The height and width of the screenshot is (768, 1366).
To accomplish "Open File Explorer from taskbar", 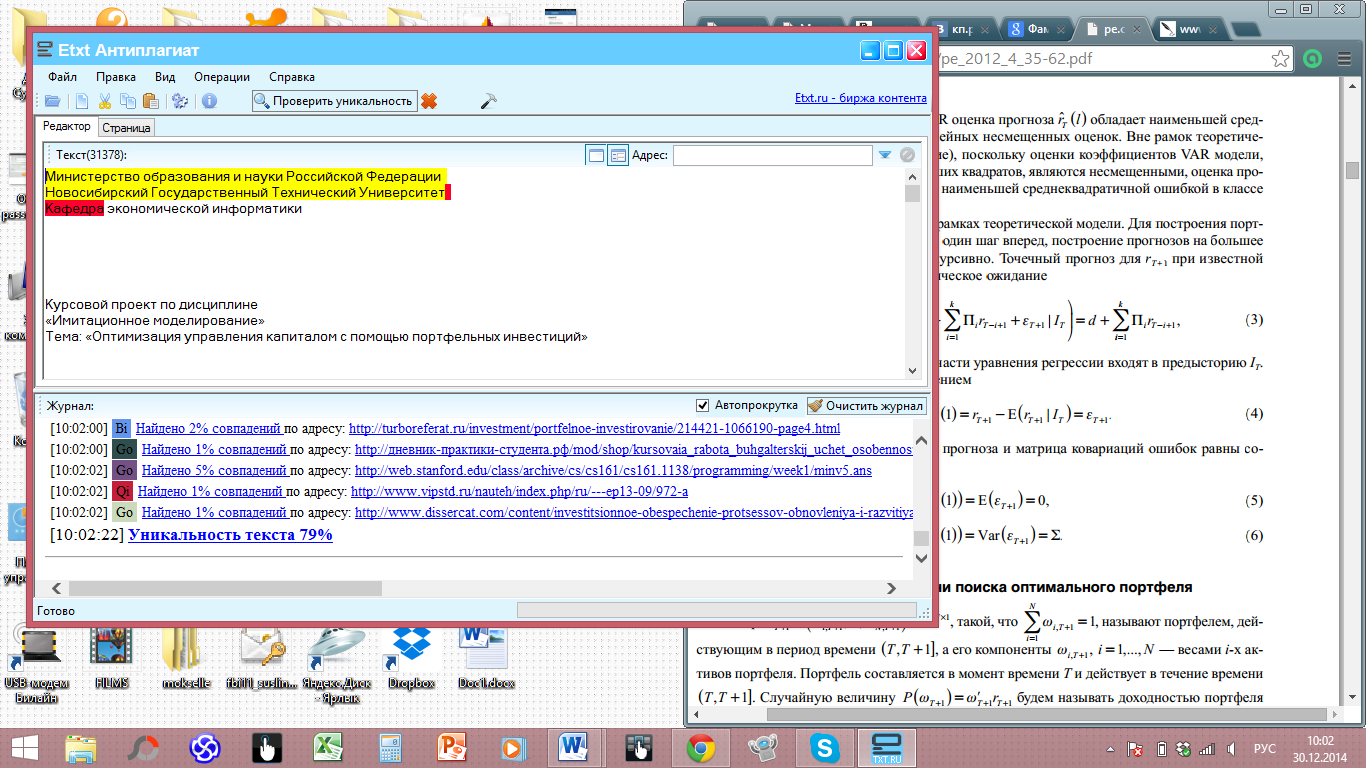I will point(80,746).
